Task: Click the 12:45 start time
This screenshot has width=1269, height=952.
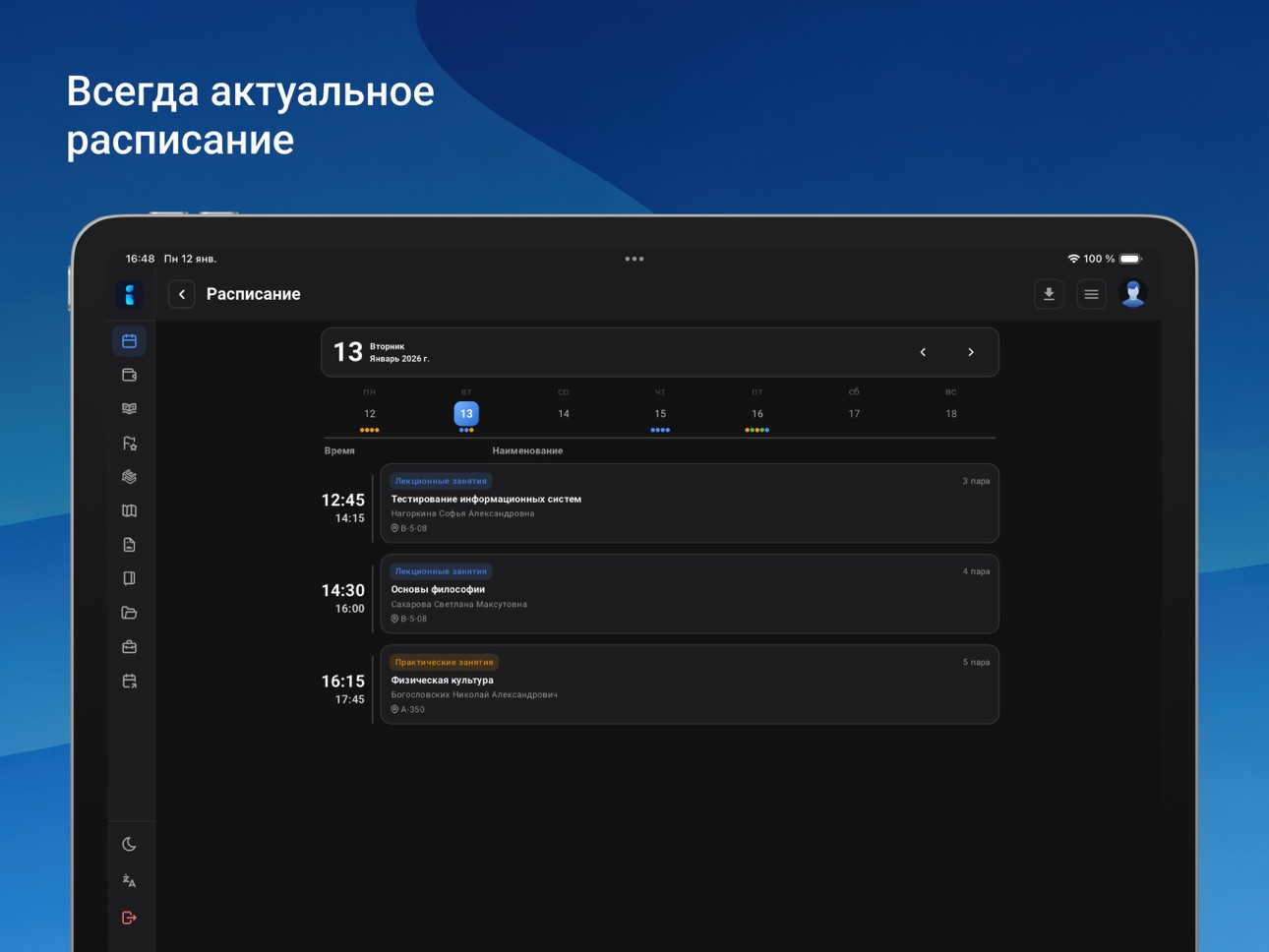Action: [x=343, y=500]
